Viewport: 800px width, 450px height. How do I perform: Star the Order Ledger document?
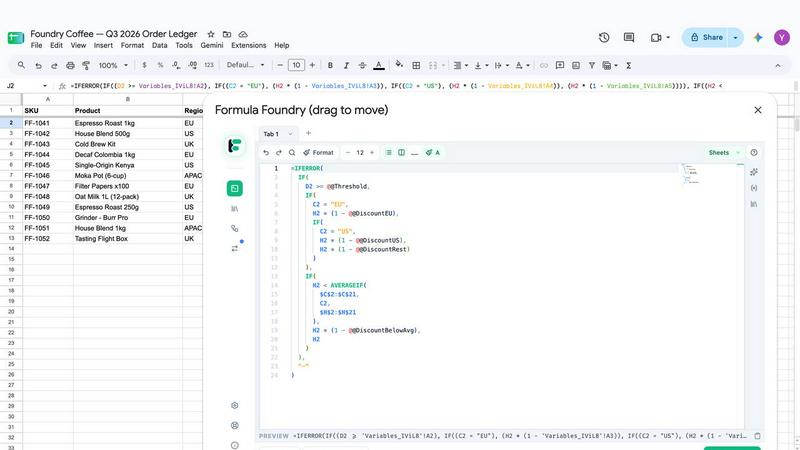(211, 34)
